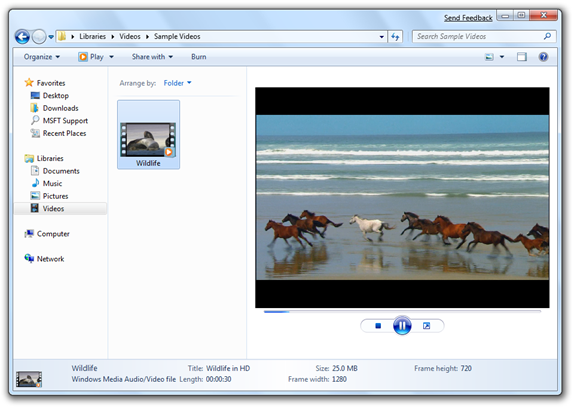Select Computer in the navigation pane

click(x=53, y=234)
